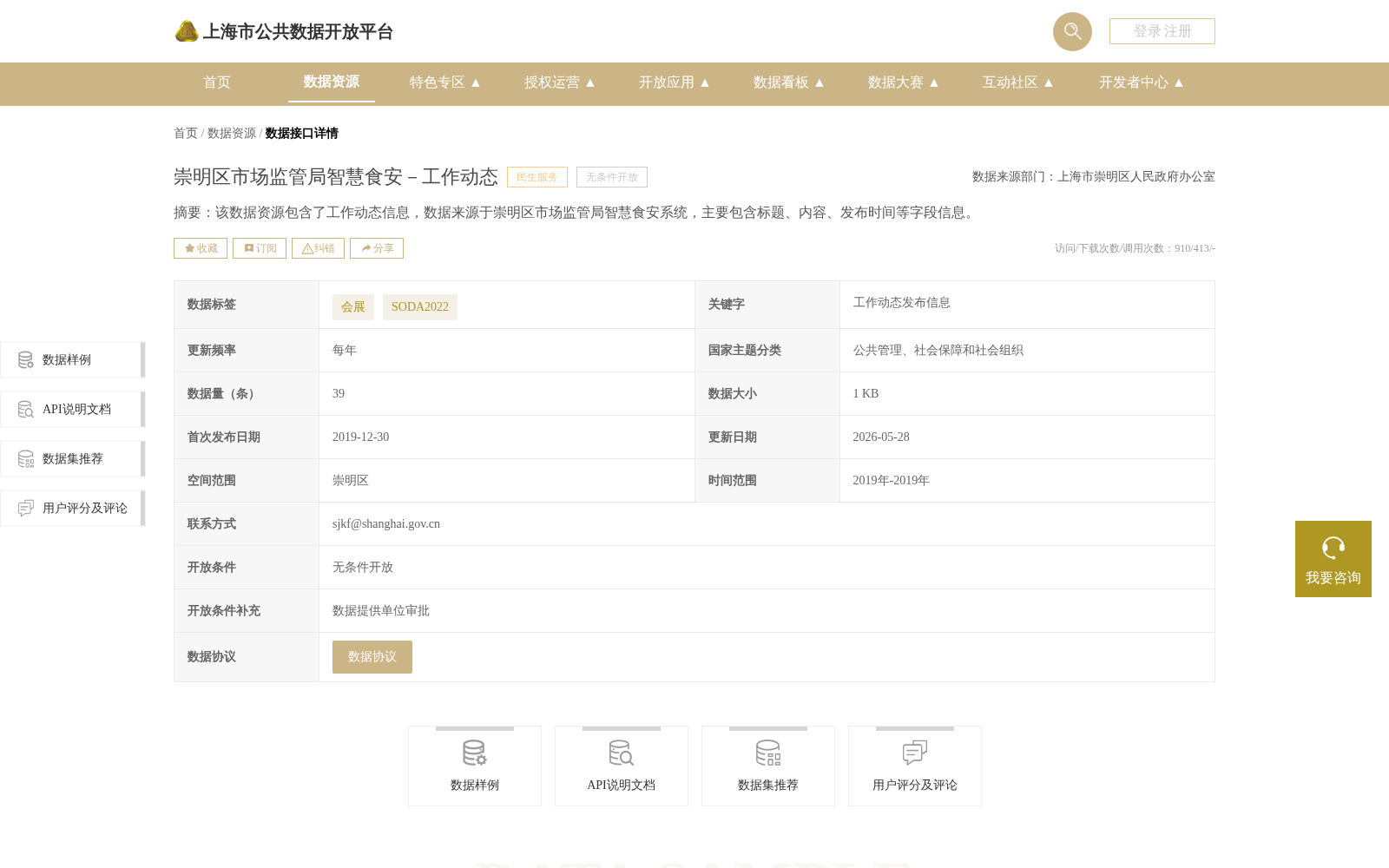Expand the 开发者中心 menu arrow
The width and height of the screenshot is (1389, 868).
pyautogui.click(x=1179, y=82)
